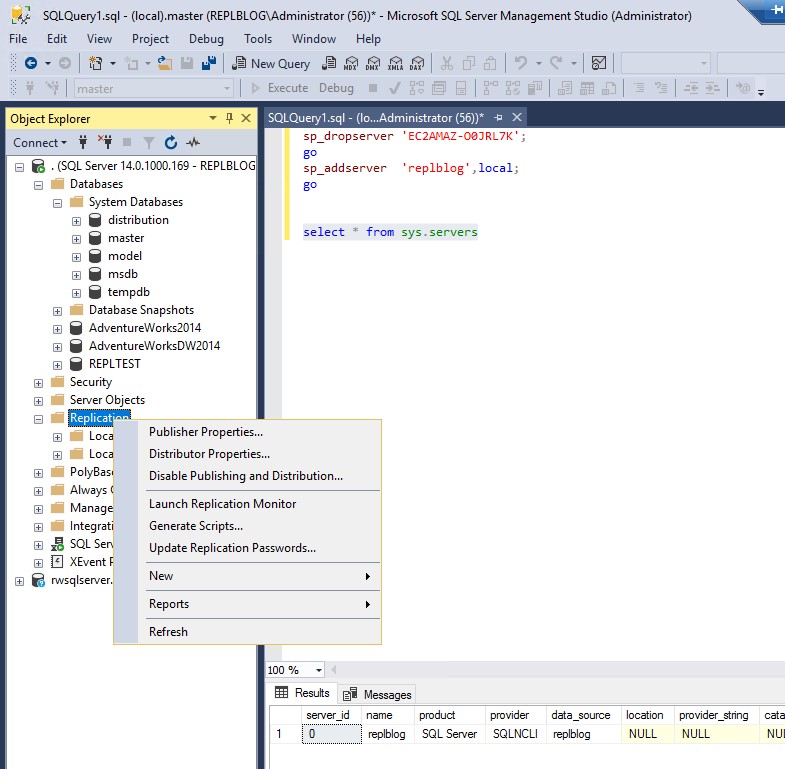Viewport: 785px width, 769px height.
Task: Click the New Query button
Action: (x=271, y=64)
